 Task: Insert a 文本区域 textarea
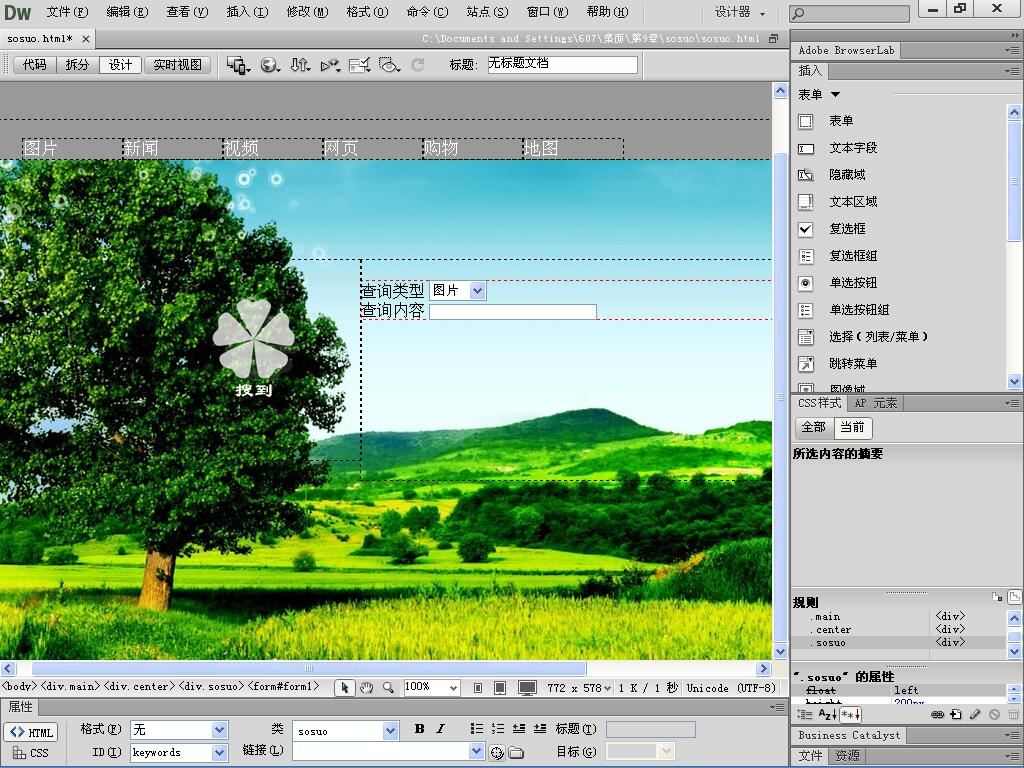[853, 202]
